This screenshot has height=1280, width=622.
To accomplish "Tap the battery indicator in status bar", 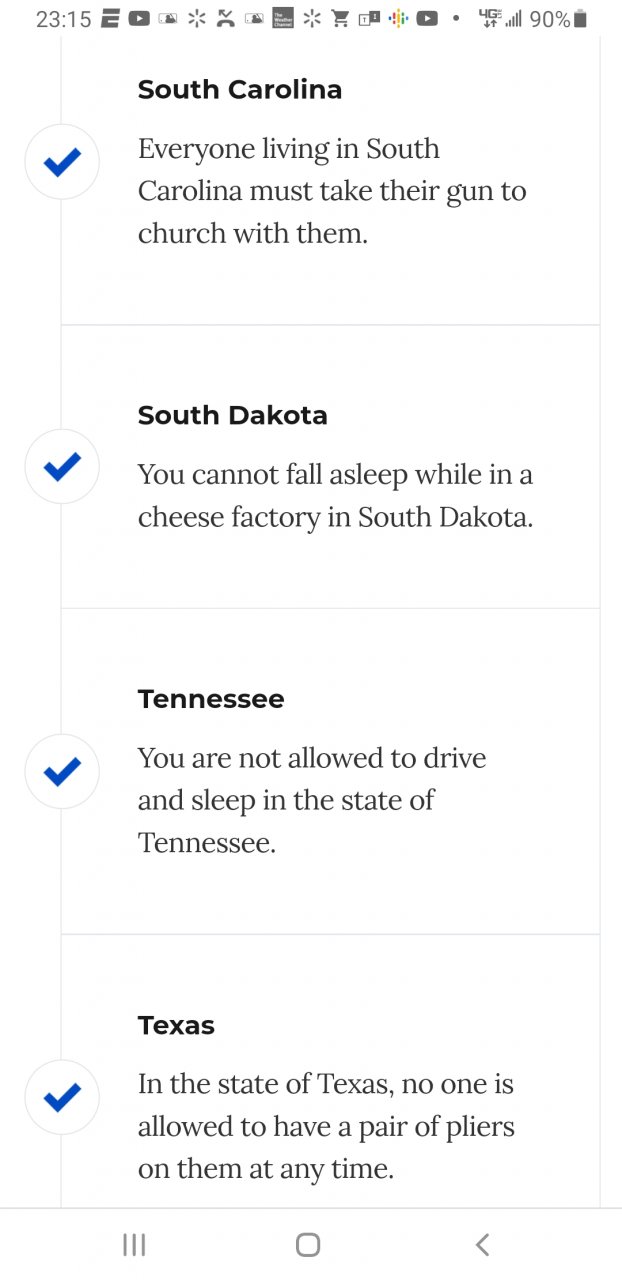I will [x=582, y=18].
